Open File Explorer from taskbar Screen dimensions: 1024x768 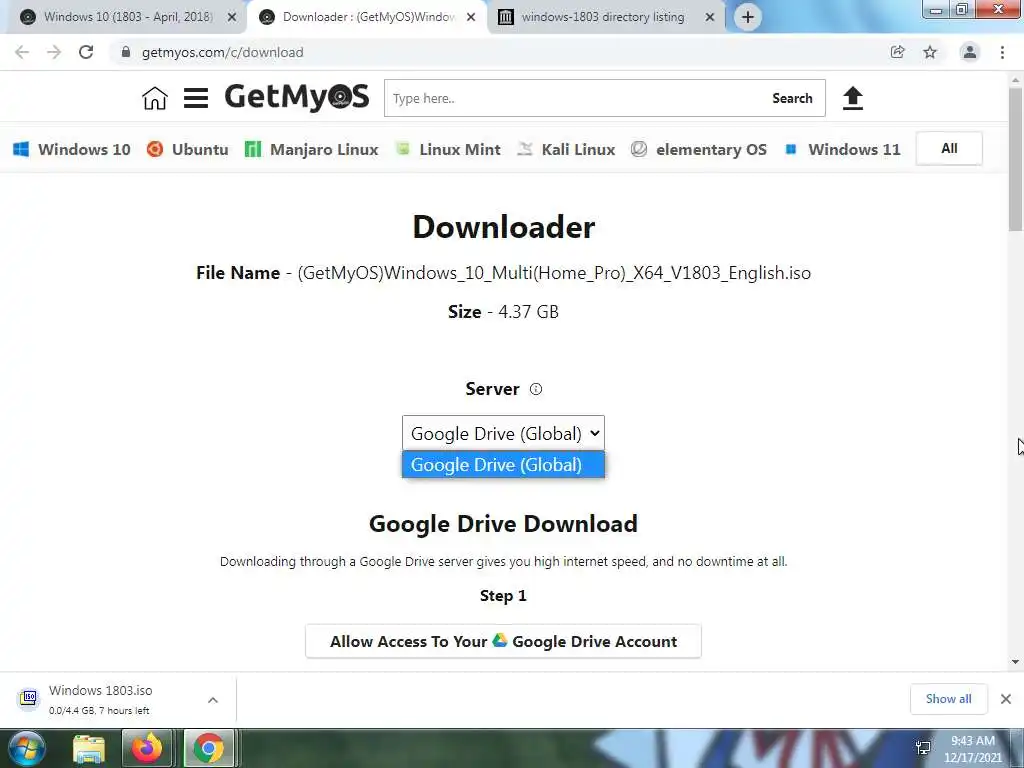tap(89, 748)
